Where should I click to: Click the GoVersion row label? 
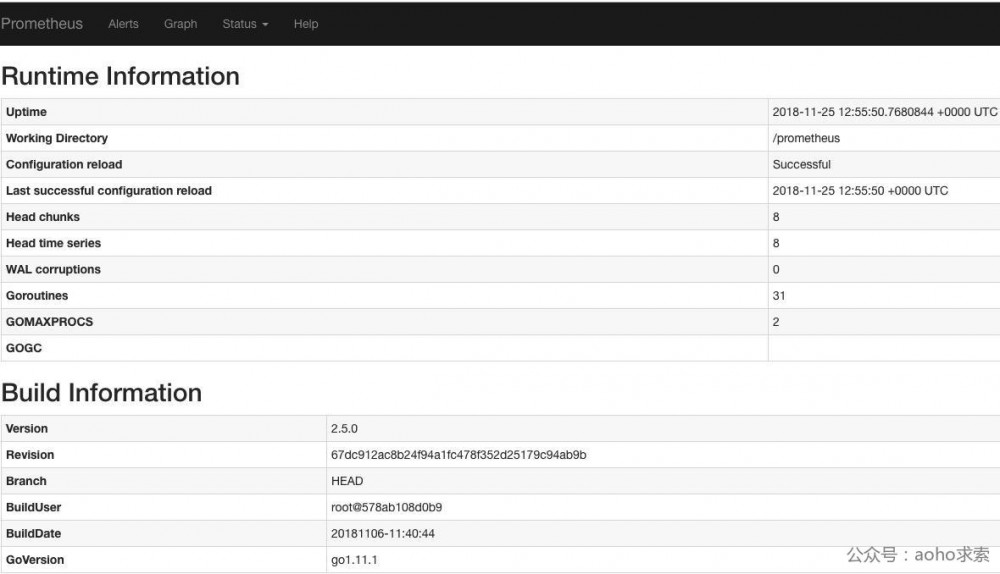(x=35, y=559)
